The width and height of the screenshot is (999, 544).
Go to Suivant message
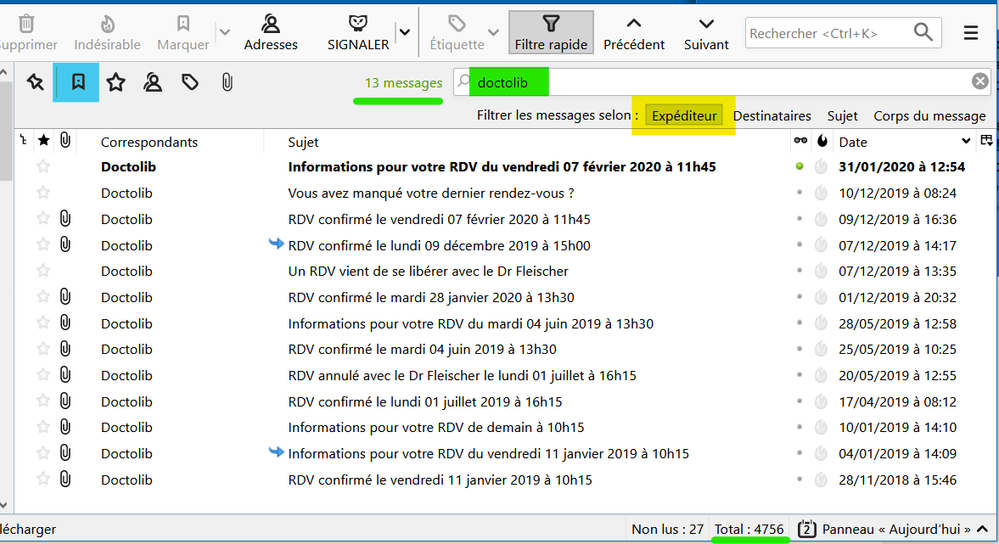tap(706, 33)
